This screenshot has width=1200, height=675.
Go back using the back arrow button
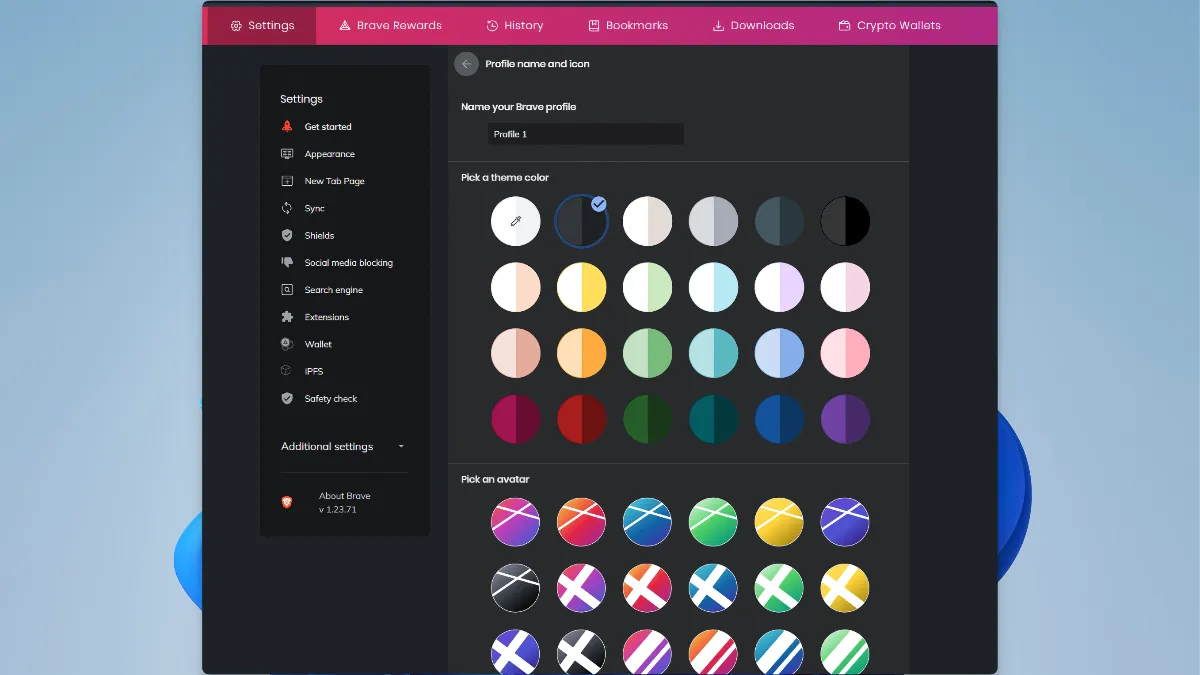pos(466,64)
